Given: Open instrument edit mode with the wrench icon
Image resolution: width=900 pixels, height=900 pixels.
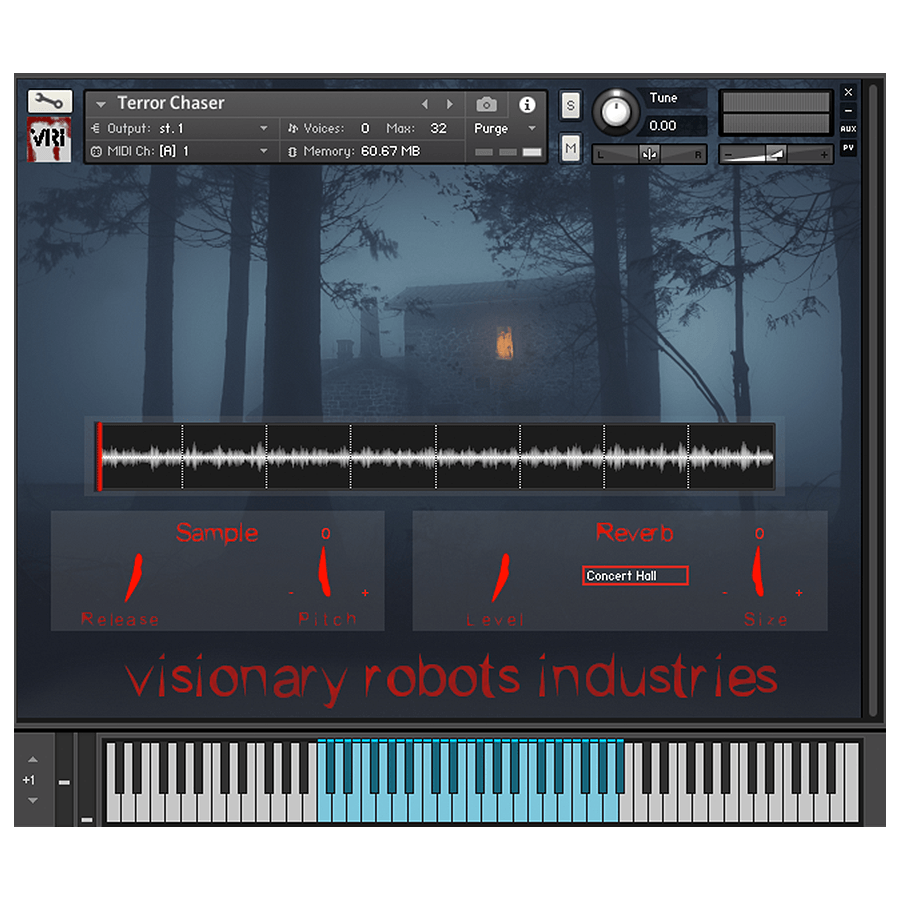Looking at the screenshot, I should tap(49, 101).
